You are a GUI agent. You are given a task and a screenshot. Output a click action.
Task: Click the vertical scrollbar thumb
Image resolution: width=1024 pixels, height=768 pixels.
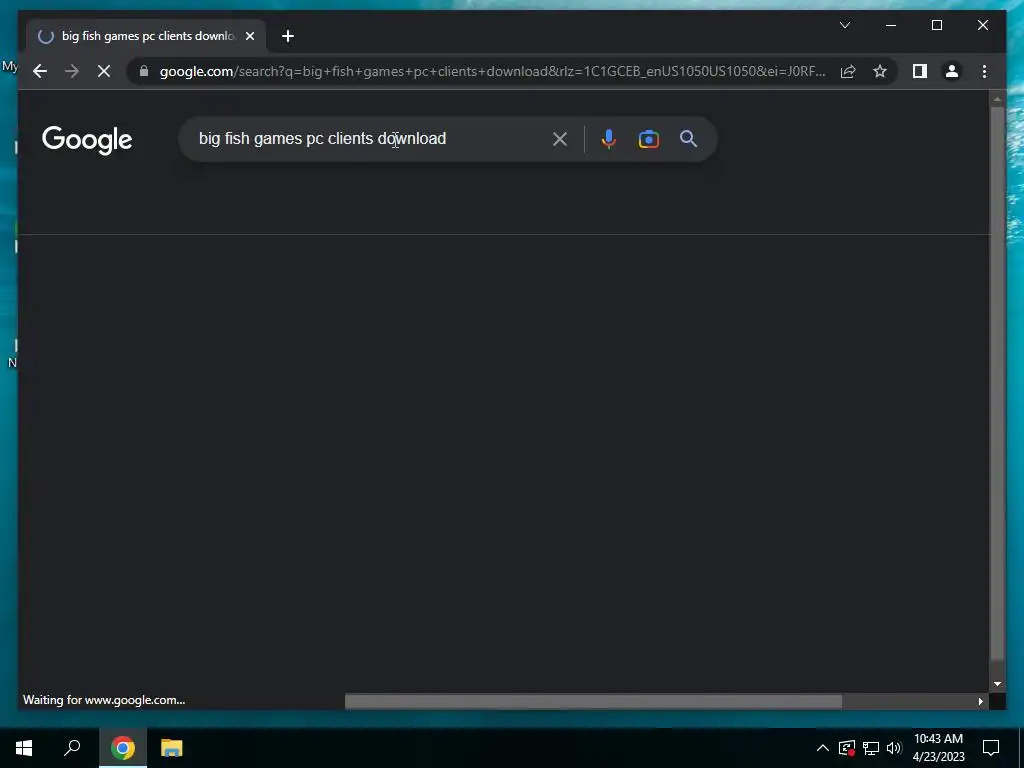997,383
